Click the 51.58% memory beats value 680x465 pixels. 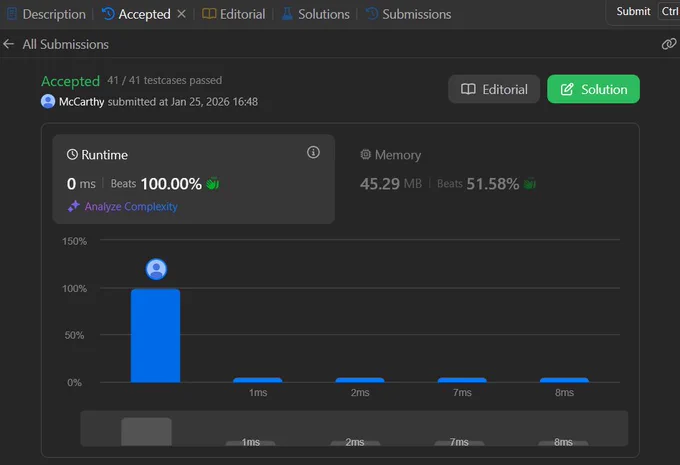tap(493, 184)
